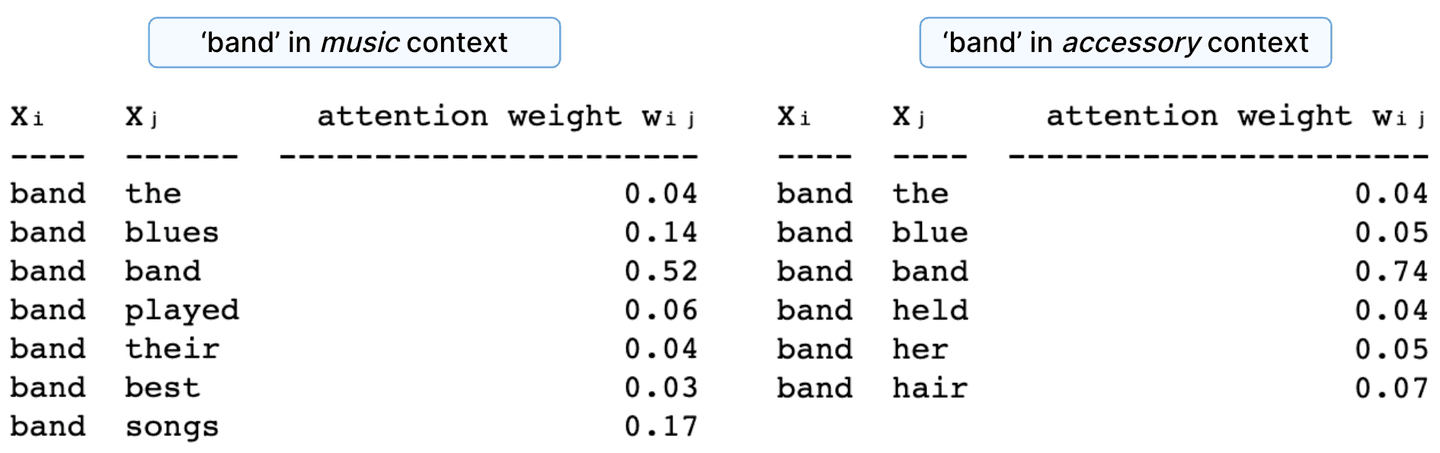Click the 'band' in music context label
The height and width of the screenshot is (453, 1440).
coord(354,42)
